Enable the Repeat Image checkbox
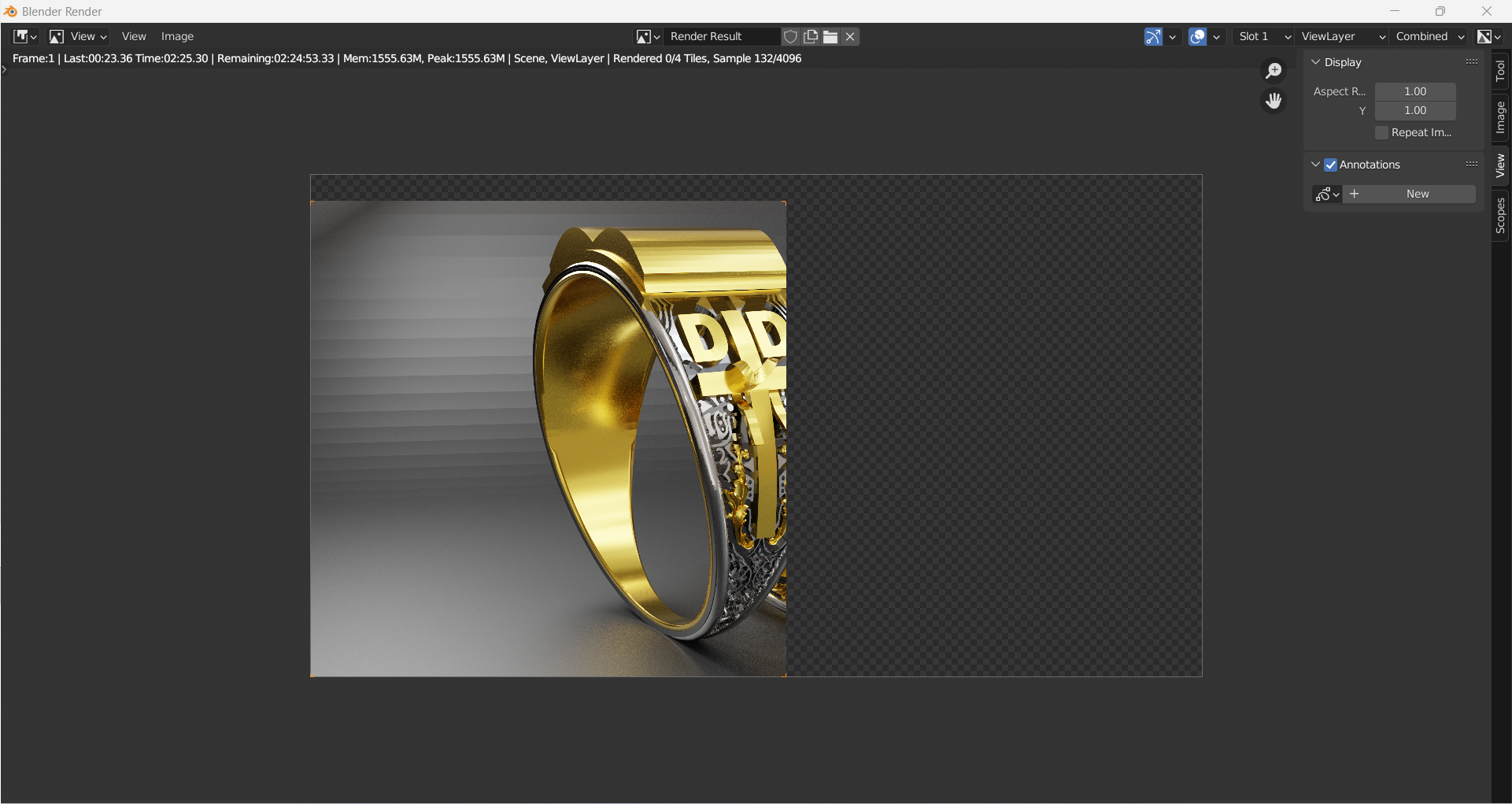Viewport: 1512px width, 804px height. click(x=1381, y=132)
